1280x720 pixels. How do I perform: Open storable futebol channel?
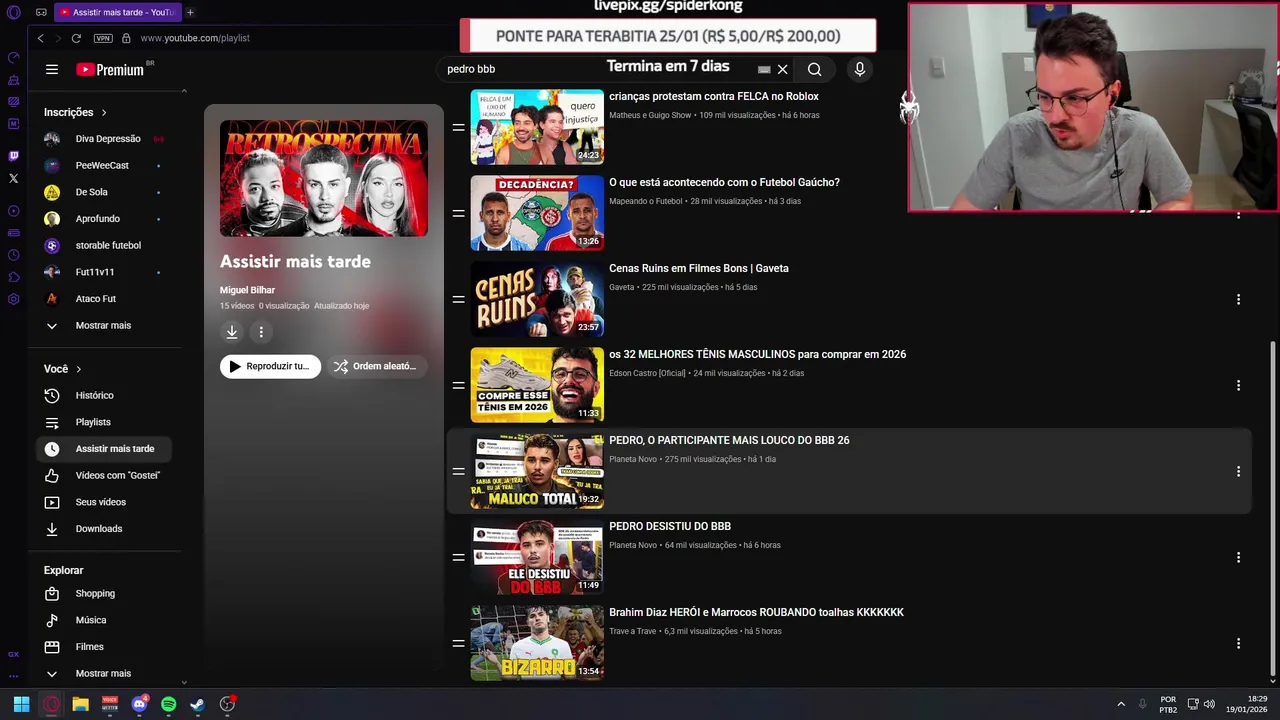click(x=104, y=245)
